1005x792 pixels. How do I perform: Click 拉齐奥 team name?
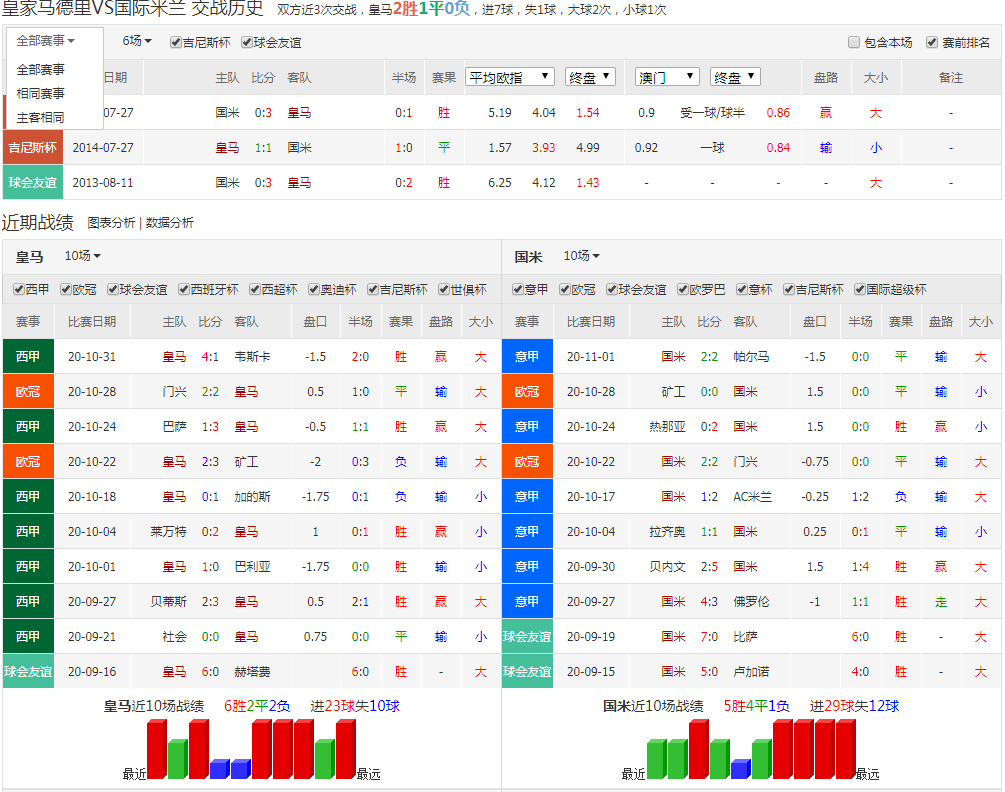pos(667,532)
